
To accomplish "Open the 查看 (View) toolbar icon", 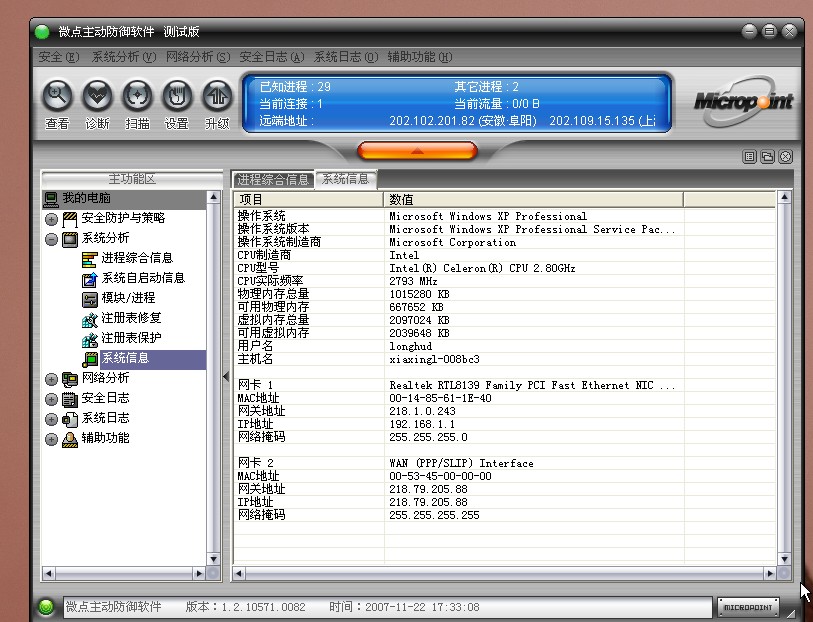I will (x=57, y=96).
